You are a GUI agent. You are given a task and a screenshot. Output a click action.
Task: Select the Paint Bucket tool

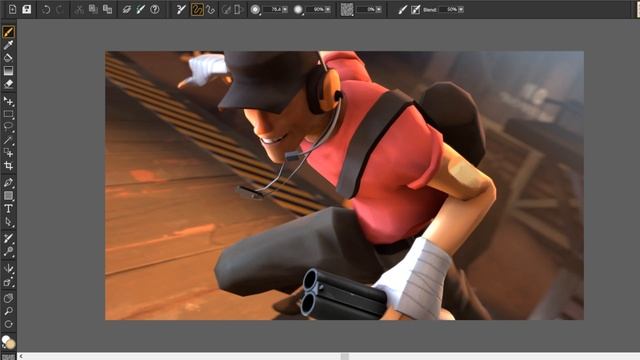point(8,58)
